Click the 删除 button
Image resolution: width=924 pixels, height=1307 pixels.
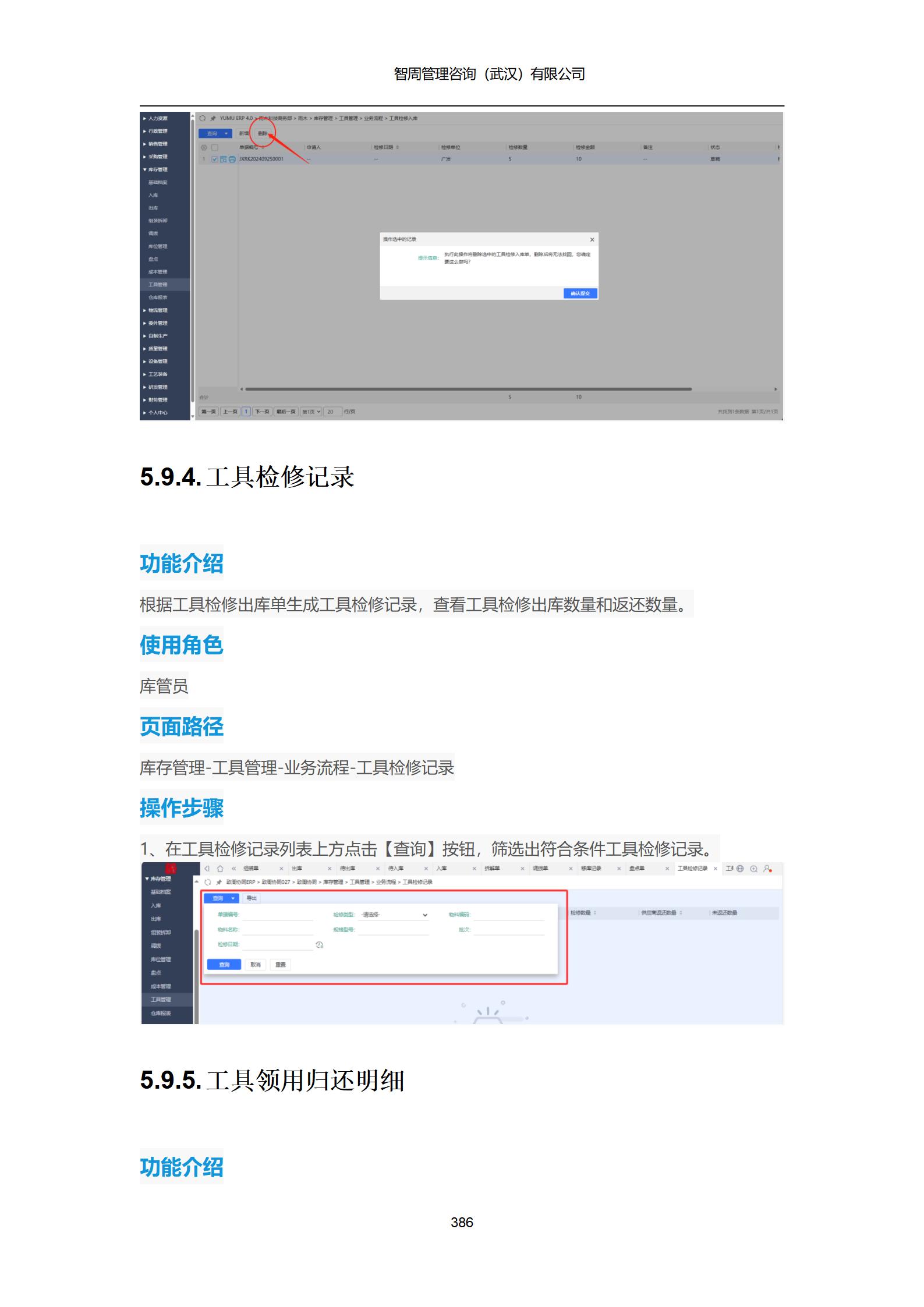coord(263,134)
